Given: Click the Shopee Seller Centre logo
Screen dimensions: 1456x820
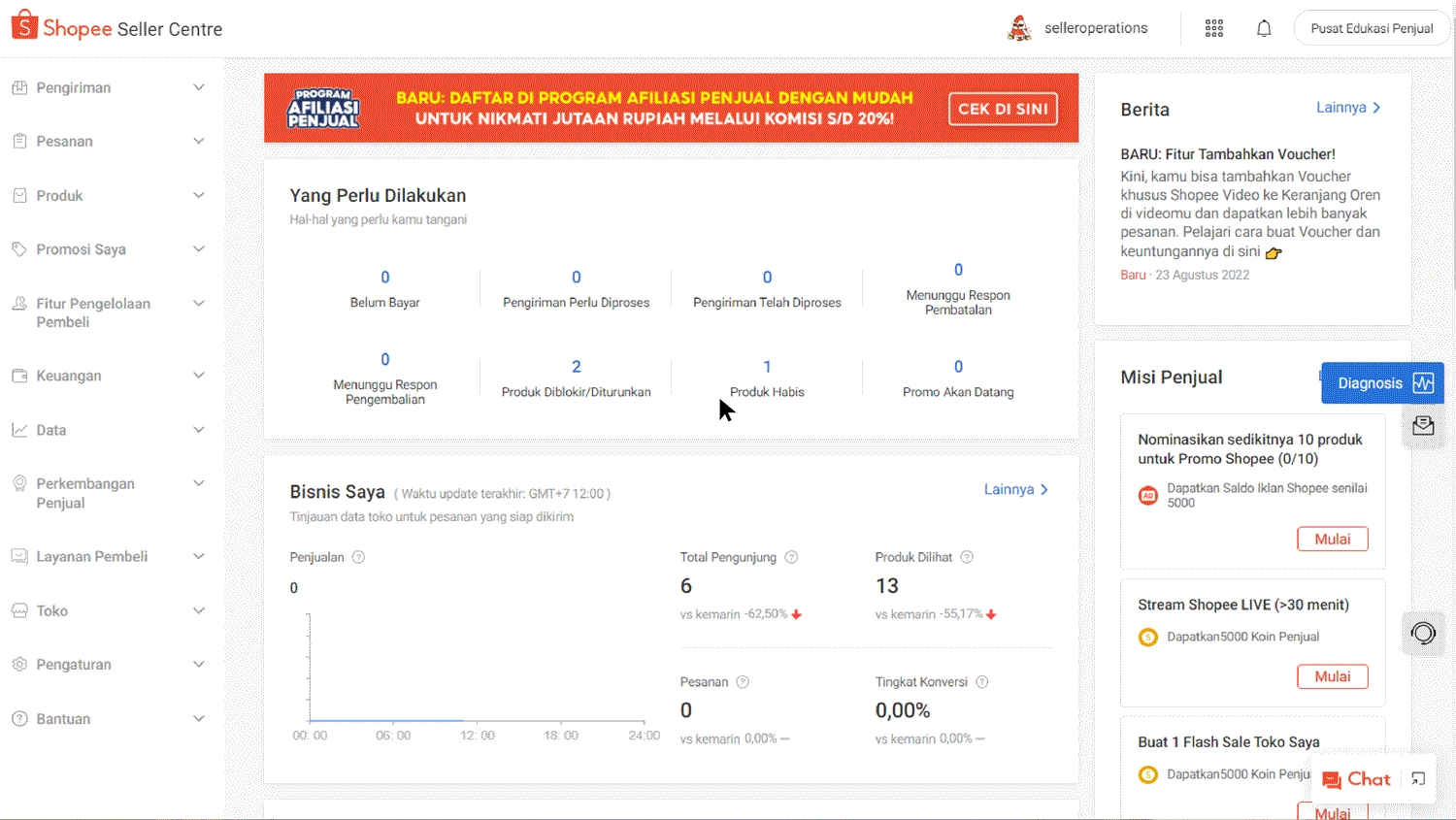Looking at the screenshot, I should [116, 28].
